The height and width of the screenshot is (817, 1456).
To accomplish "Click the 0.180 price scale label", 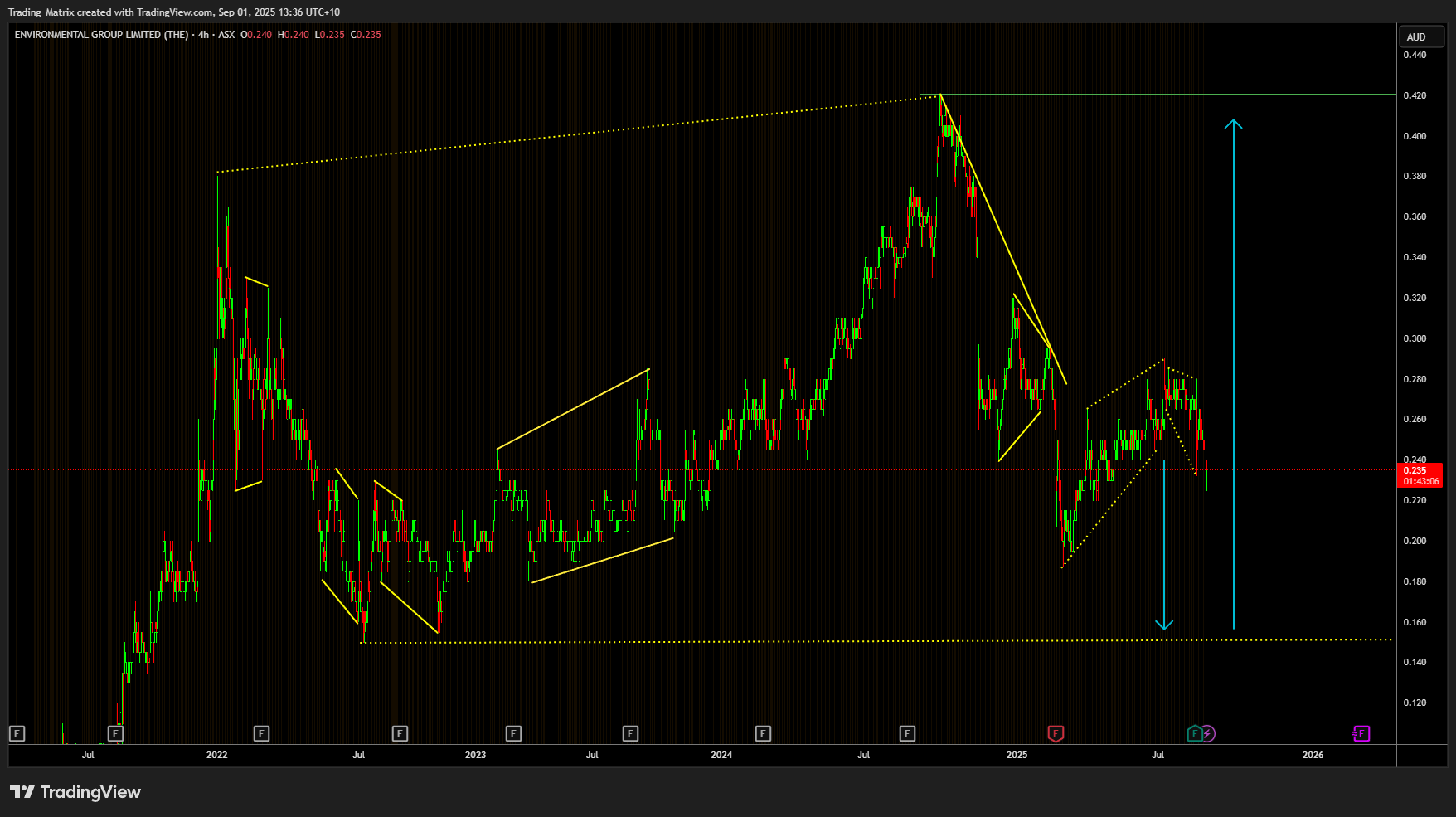I will [1415, 581].
